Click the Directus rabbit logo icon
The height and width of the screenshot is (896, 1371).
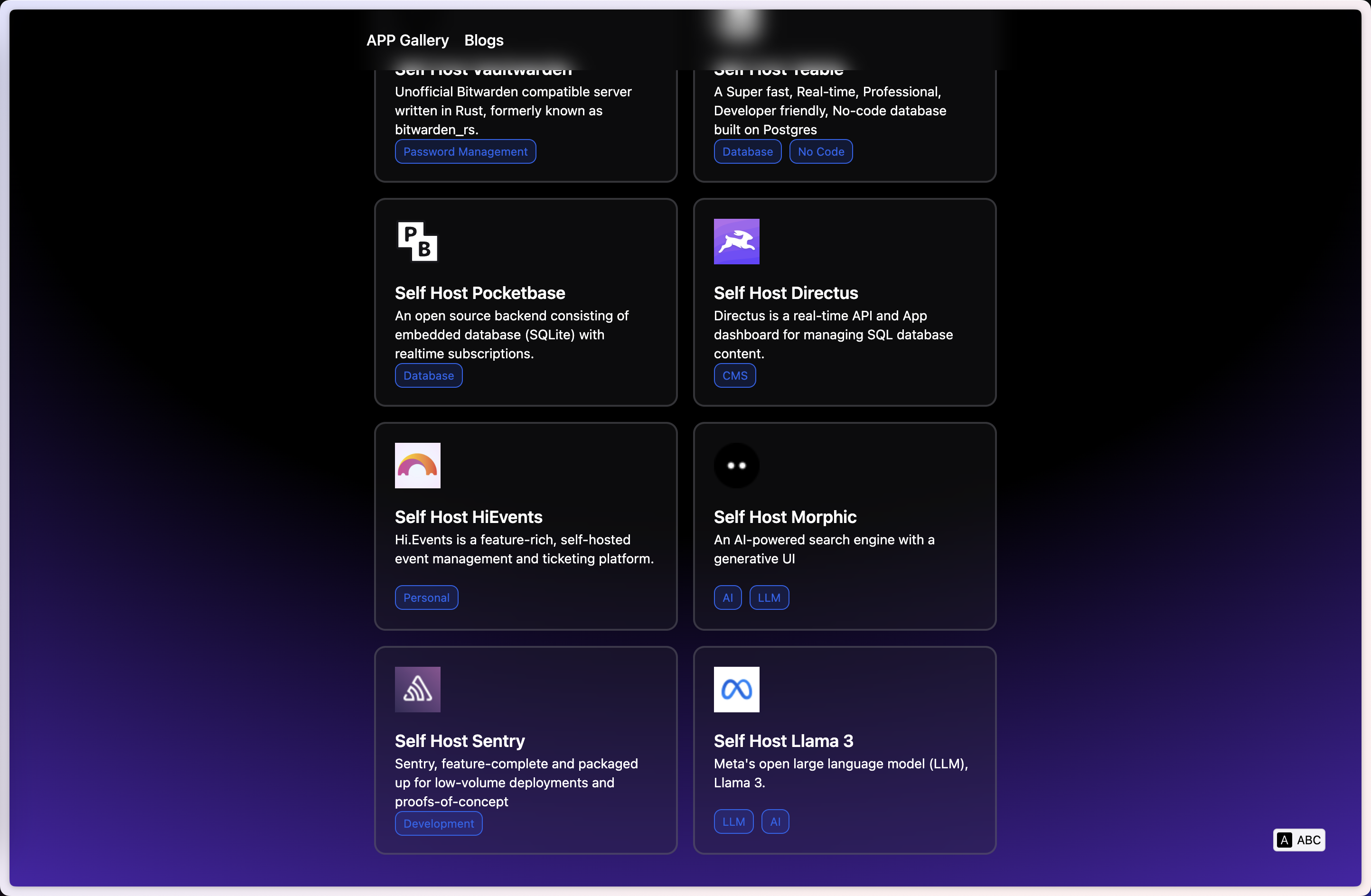(x=736, y=241)
